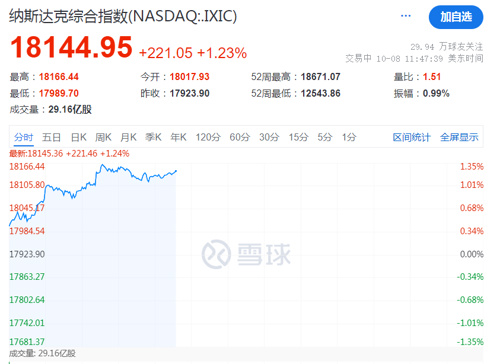
Task: Click the NASDAQ index title heading
Action: pos(123,16)
